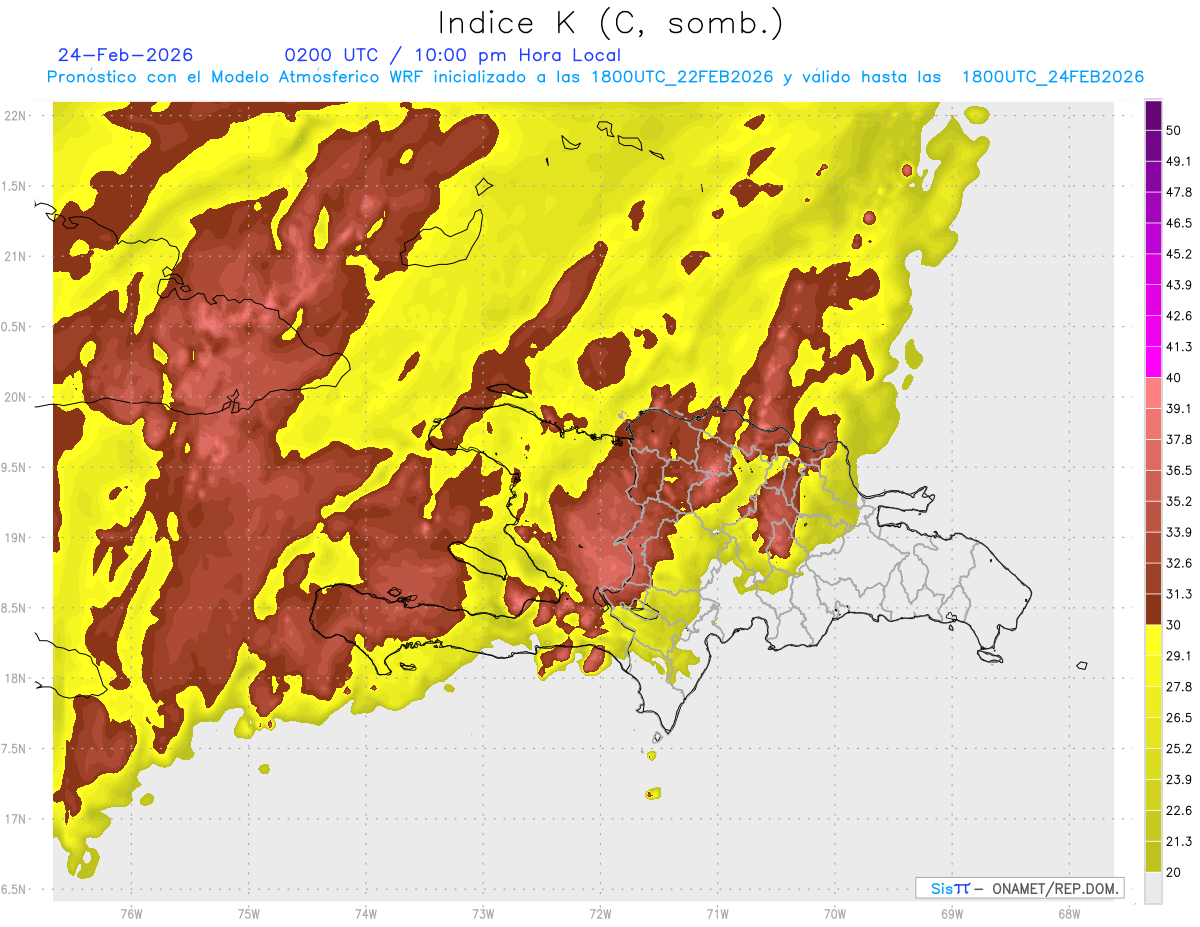Click the yellow colorbar segment between 29.1 and 30

tap(1153, 640)
